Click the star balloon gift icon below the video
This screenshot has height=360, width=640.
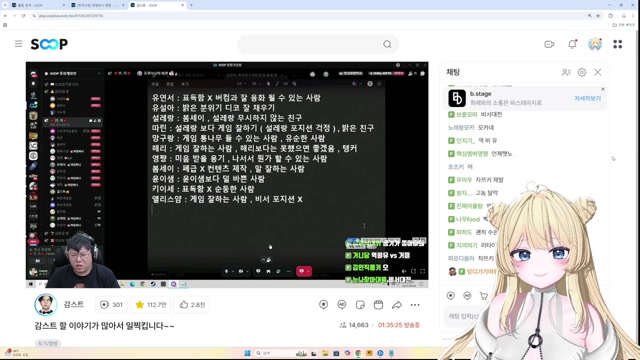pos(323,304)
